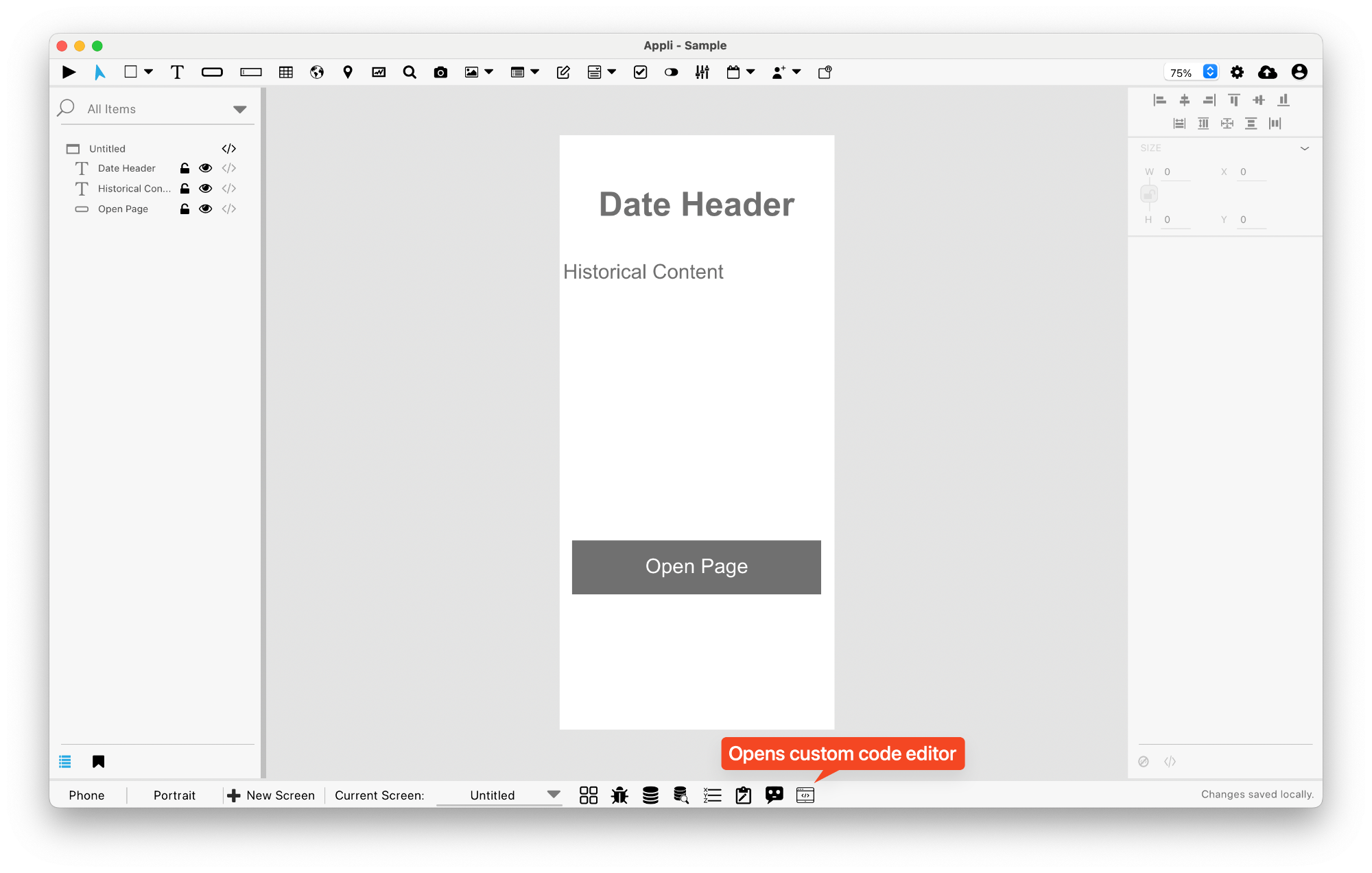Select Portrait orientation tab
Screen dimensions: 1372x873
[172, 796]
